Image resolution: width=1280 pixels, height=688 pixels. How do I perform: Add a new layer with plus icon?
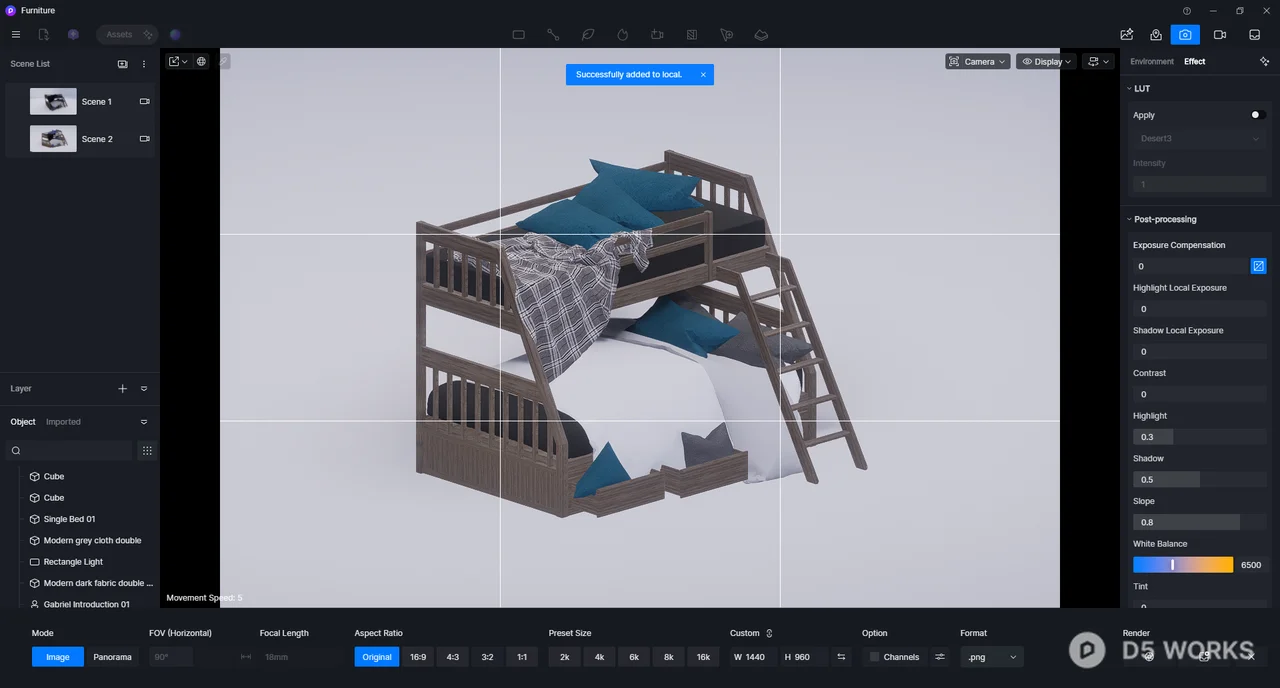click(x=123, y=389)
